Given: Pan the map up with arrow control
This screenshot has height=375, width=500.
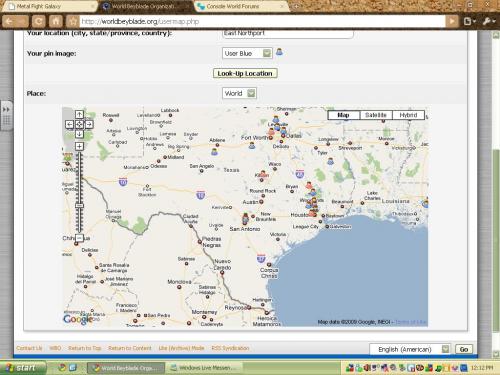Looking at the screenshot, I should [79, 114].
